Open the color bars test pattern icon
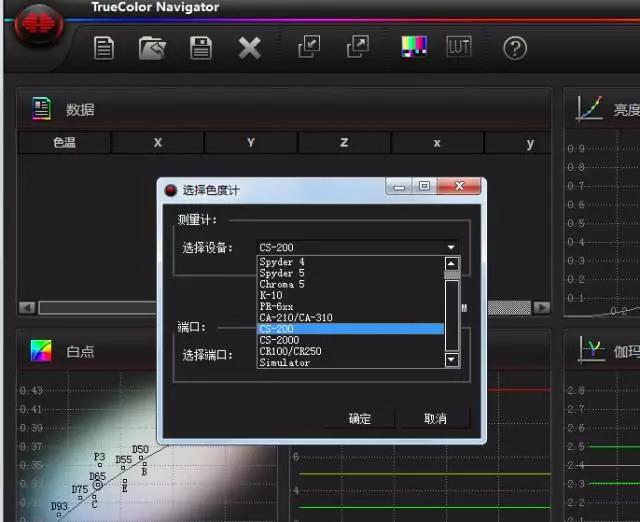Image resolution: width=640 pixels, height=522 pixels. point(414,46)
